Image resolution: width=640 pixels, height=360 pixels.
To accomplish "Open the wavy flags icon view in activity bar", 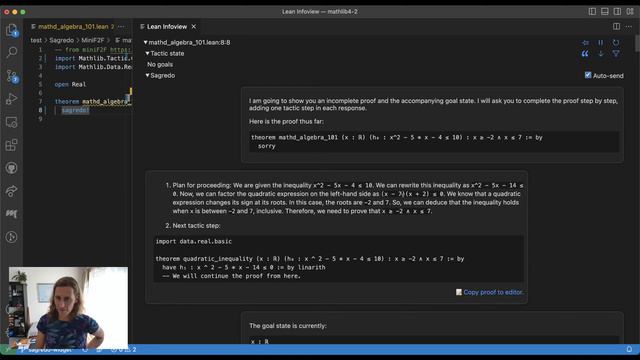I will (11, 214).
